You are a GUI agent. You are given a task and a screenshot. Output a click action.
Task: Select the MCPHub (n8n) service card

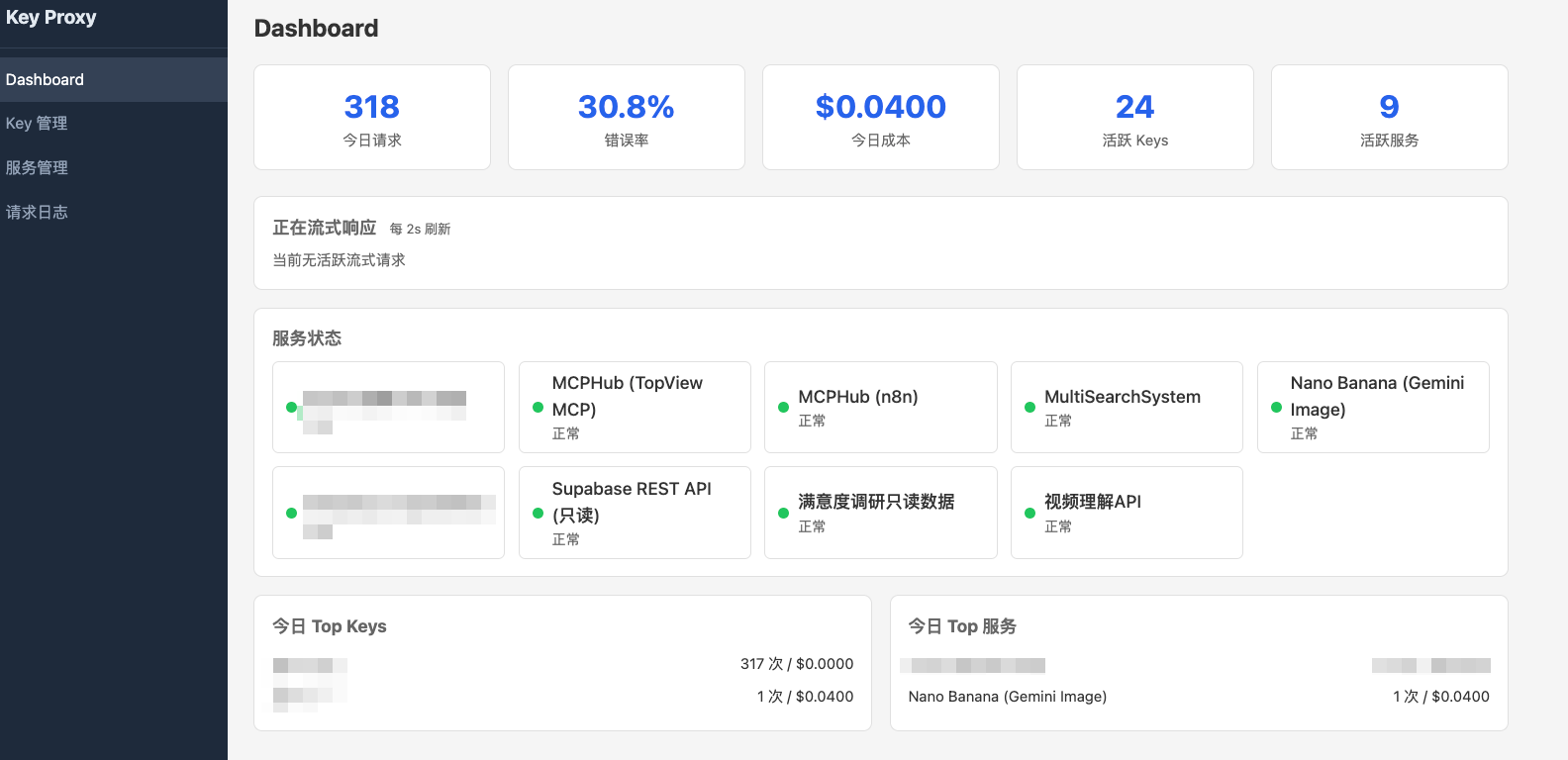881,407
